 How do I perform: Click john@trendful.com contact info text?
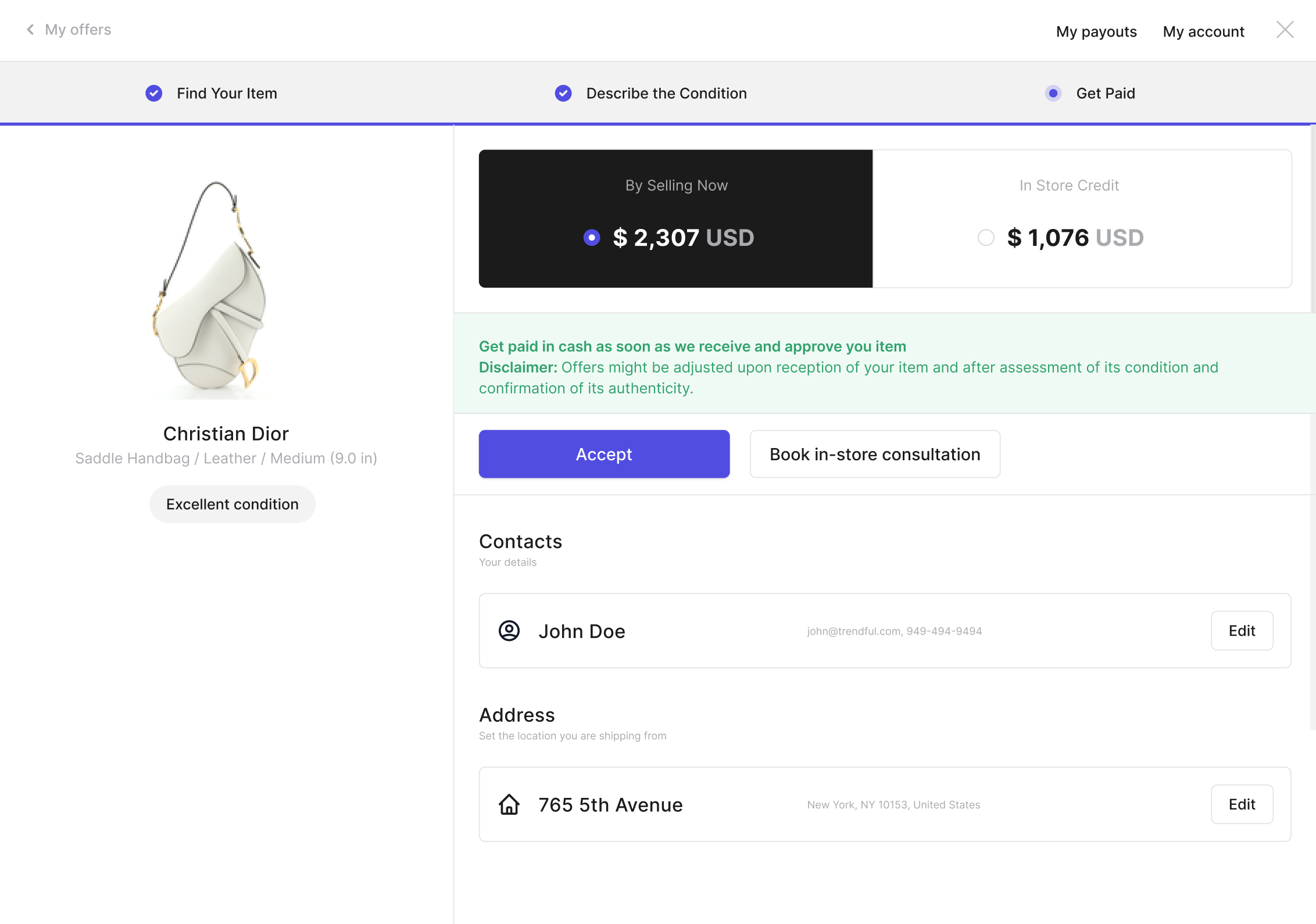click(x=894, y=631)
